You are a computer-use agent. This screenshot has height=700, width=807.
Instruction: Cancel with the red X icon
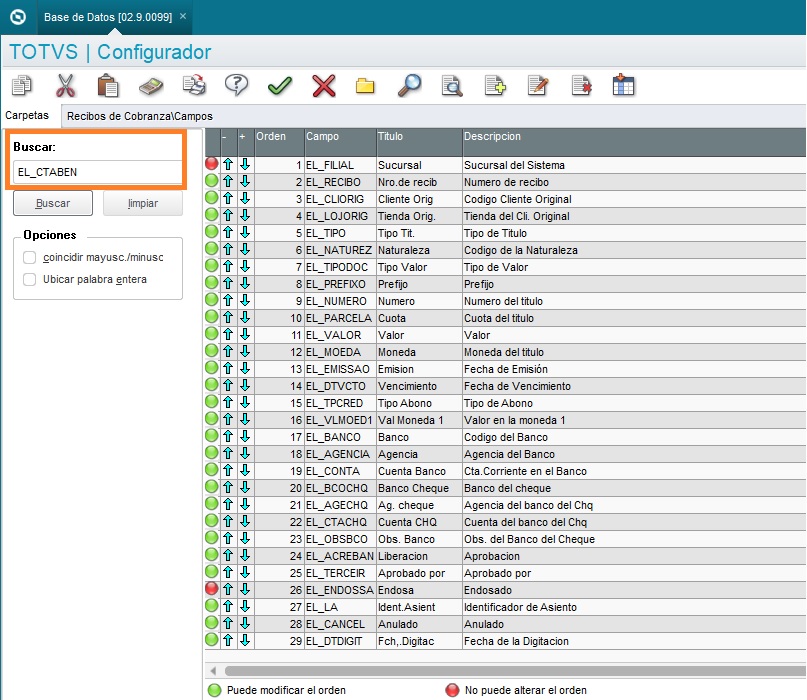point(324,85)
